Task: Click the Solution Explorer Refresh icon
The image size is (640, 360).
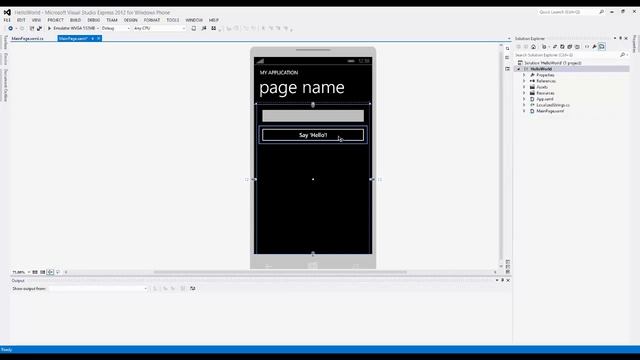Action: click(x=562, y=47)
